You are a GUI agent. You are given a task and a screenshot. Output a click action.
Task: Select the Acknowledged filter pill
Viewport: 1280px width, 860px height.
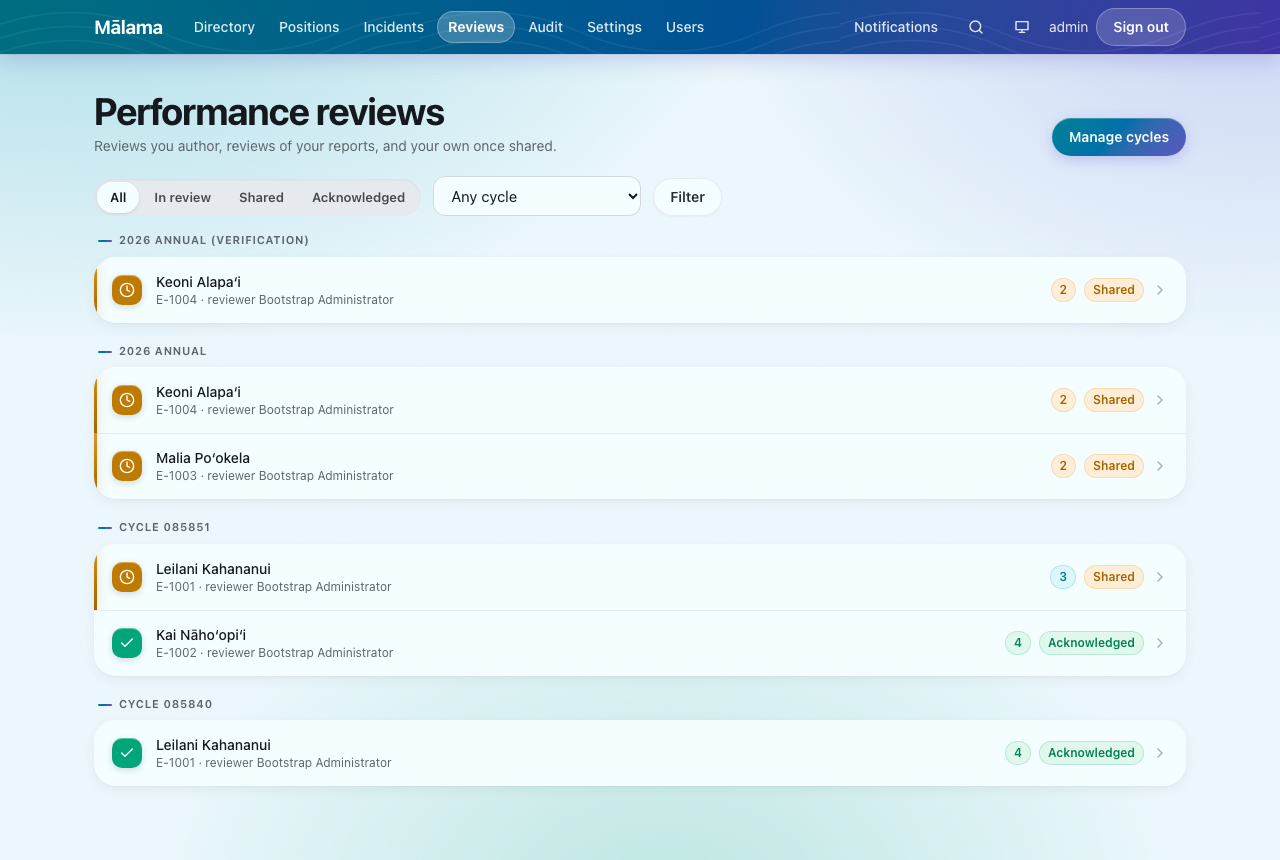pos(358,197)
